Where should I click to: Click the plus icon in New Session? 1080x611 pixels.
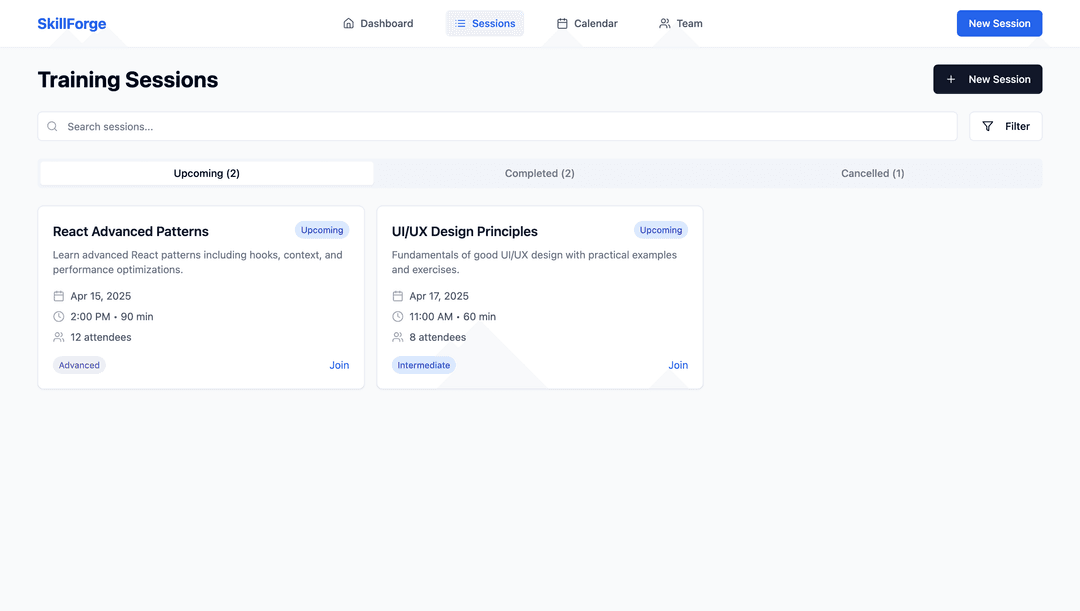[951, 79]
